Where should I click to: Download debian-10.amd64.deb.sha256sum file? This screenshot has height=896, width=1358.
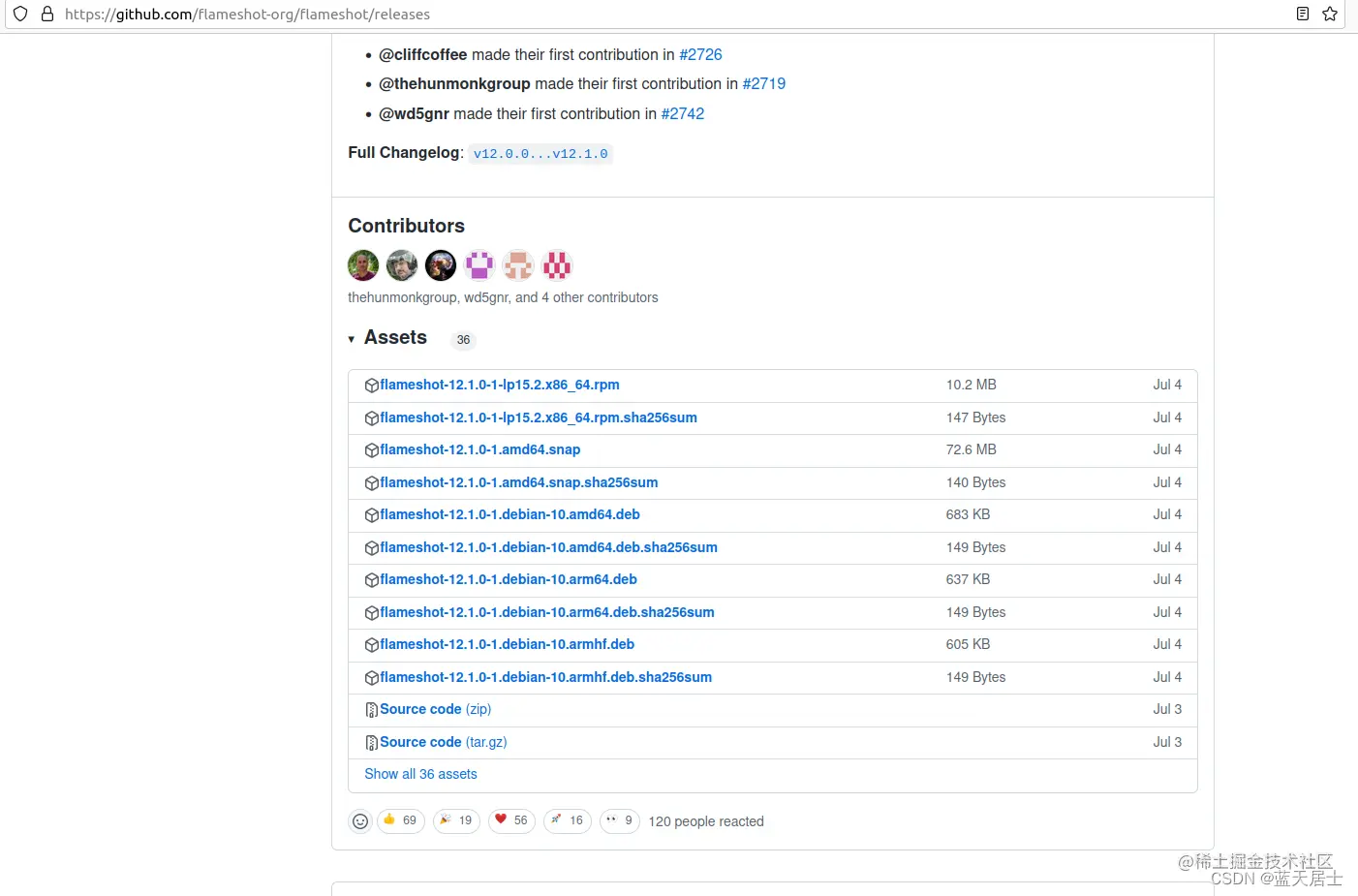coord(548,548)
